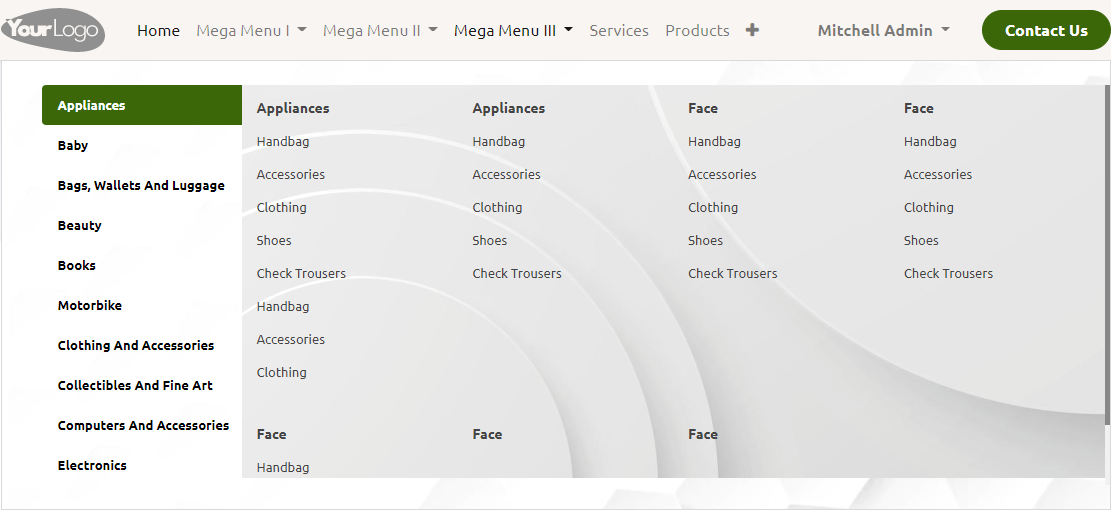Click Handbag link under first Appliances heading
Viewport: 1111px width, 510px height.
pos(283,142)
